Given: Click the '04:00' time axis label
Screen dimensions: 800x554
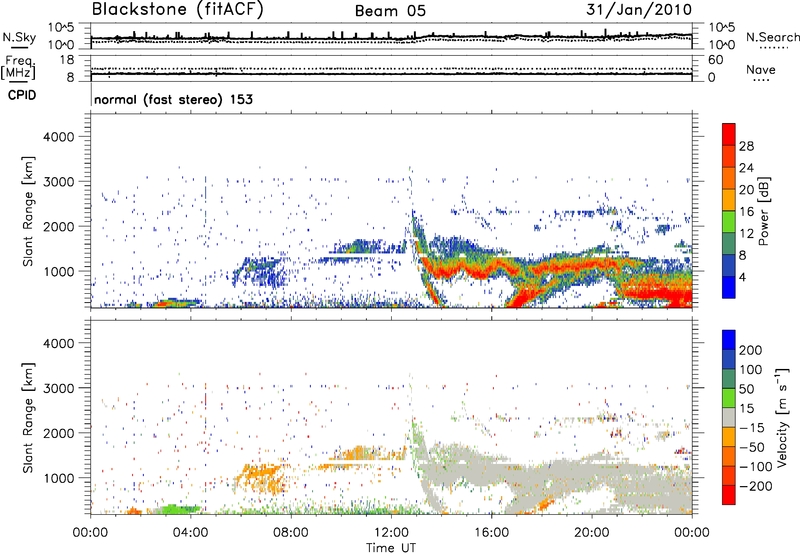Looking at the screenshot, I should [190, 533].
